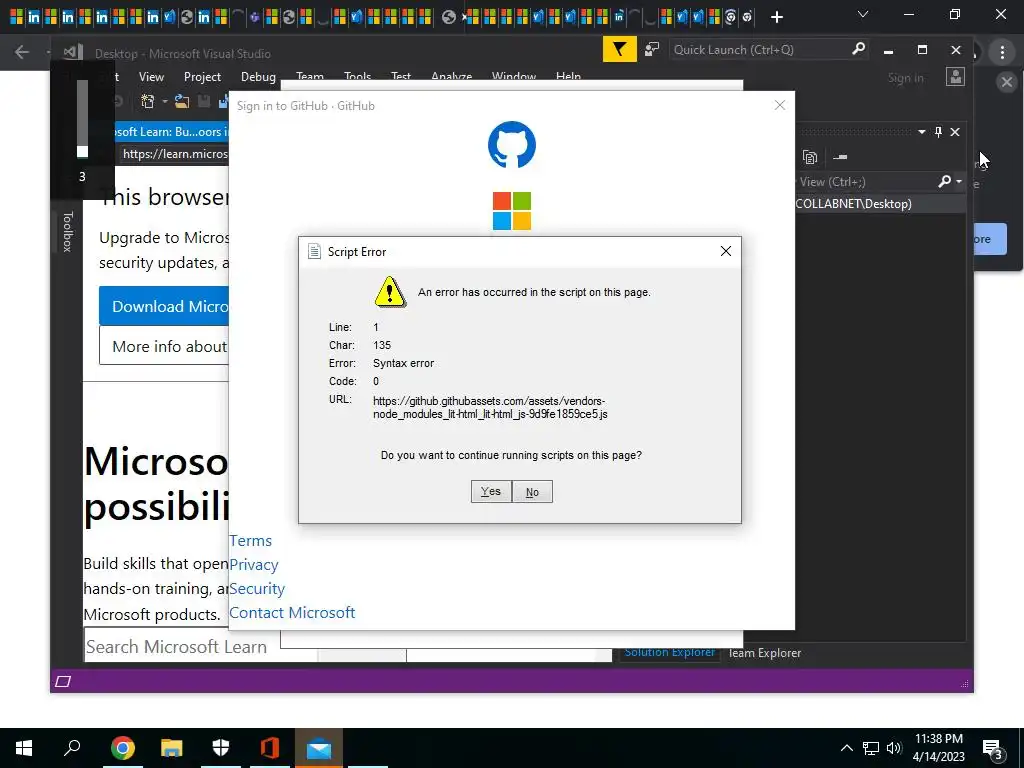1024x768 pixels.
Task: Open the Debug menu
Action: 258,77
